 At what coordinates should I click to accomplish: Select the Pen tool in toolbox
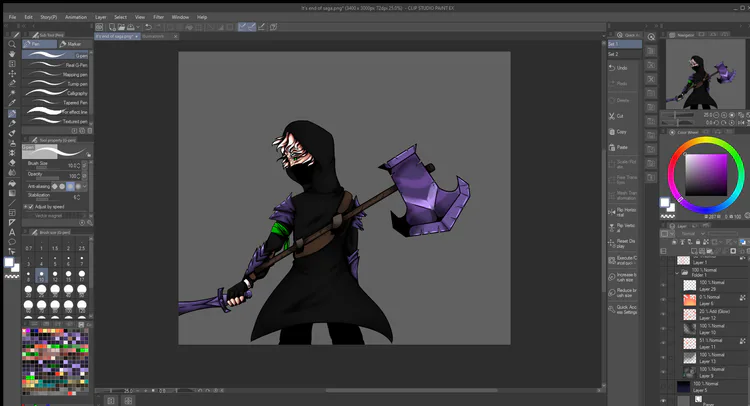(x=12, y=113)
